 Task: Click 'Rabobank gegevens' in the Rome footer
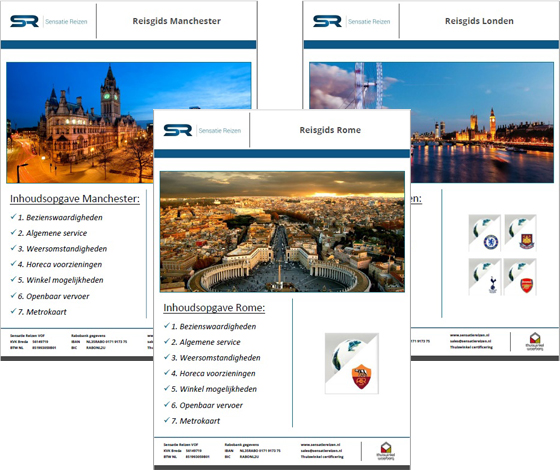[x=242, y=445]
